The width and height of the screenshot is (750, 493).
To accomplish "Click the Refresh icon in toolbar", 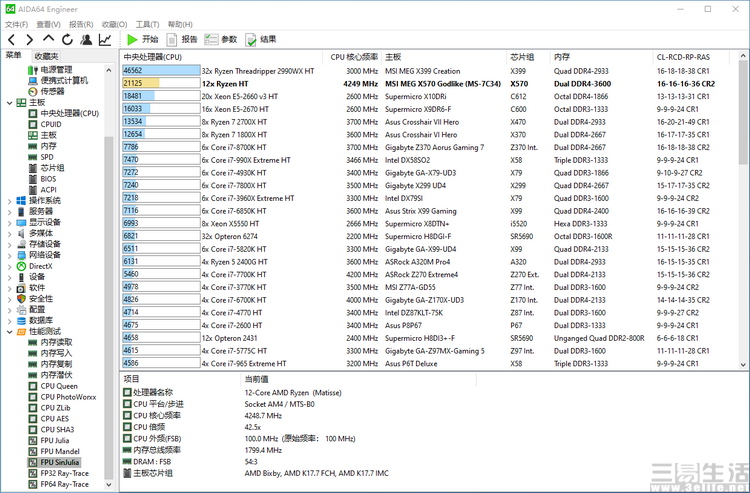I will 67,40.
